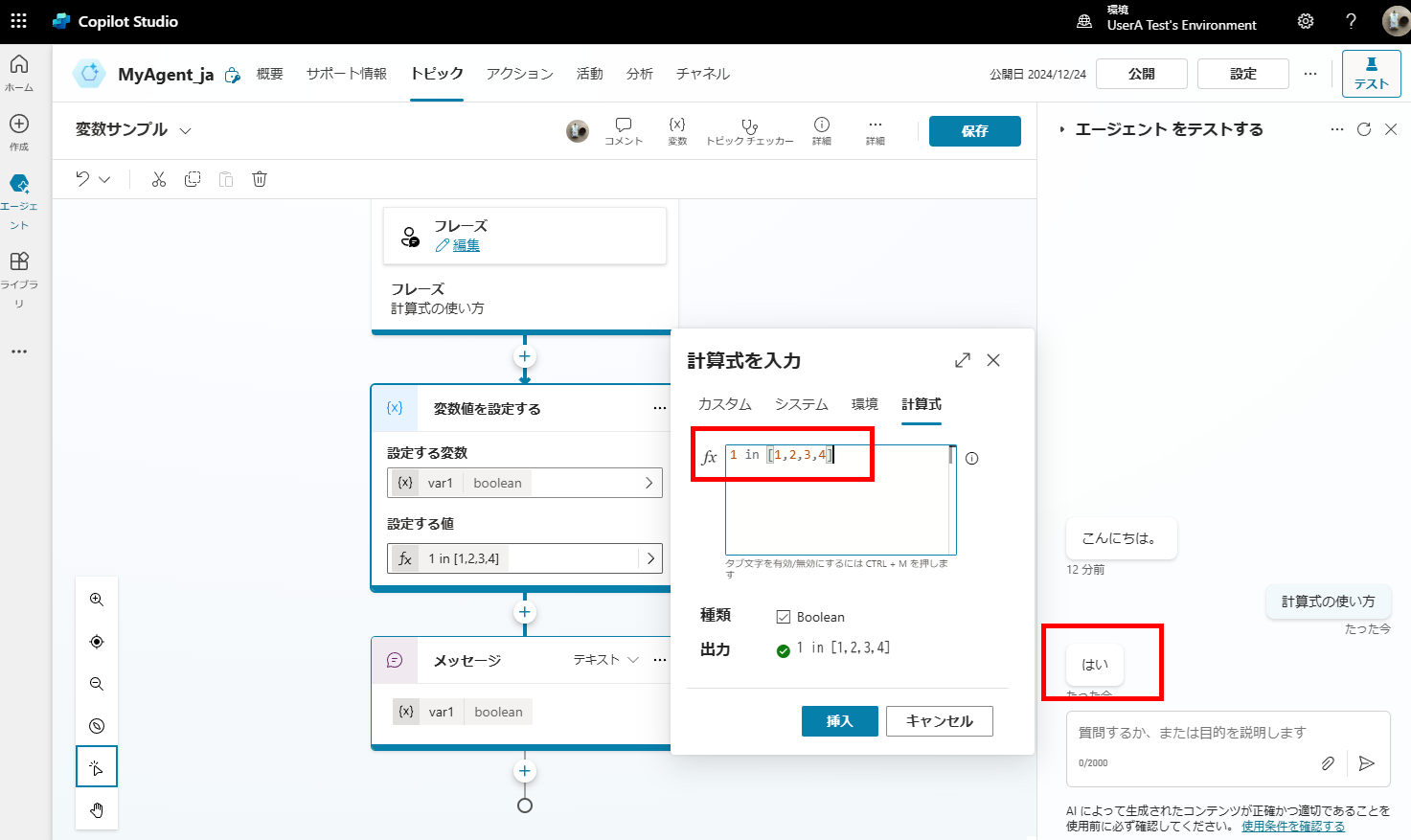The height and width of the screenshot is (840, 1411).
Task: Expand the formula editor to full size
Action: [x=963, y=360]
